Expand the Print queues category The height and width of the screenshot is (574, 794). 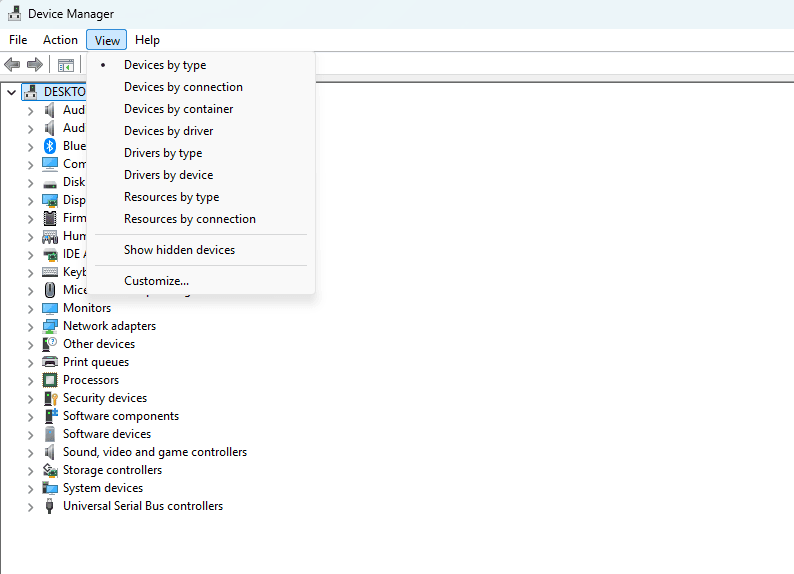[30, 363]
